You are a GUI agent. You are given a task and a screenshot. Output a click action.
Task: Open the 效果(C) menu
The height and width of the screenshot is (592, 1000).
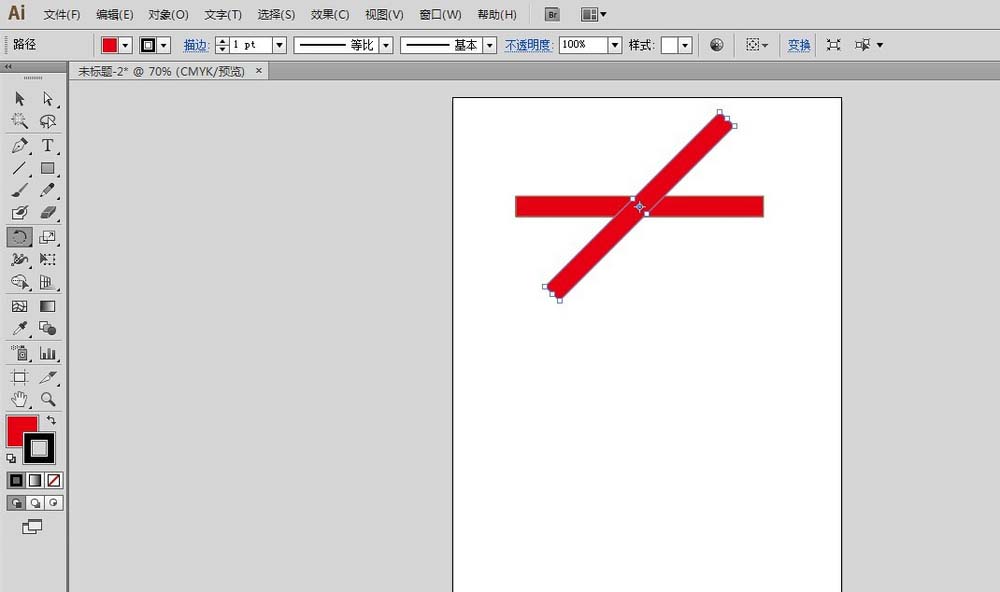[330, 14]
